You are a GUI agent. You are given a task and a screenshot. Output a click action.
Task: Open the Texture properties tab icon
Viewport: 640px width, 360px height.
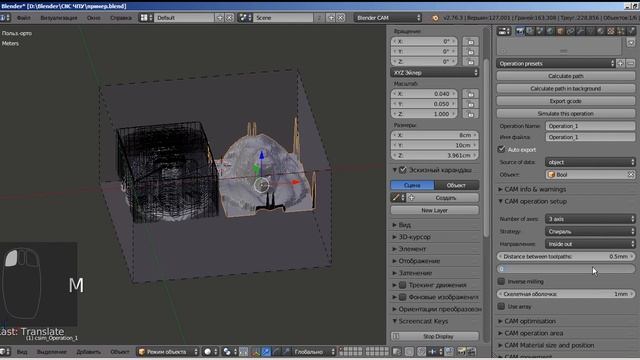[x=611, y=31]
